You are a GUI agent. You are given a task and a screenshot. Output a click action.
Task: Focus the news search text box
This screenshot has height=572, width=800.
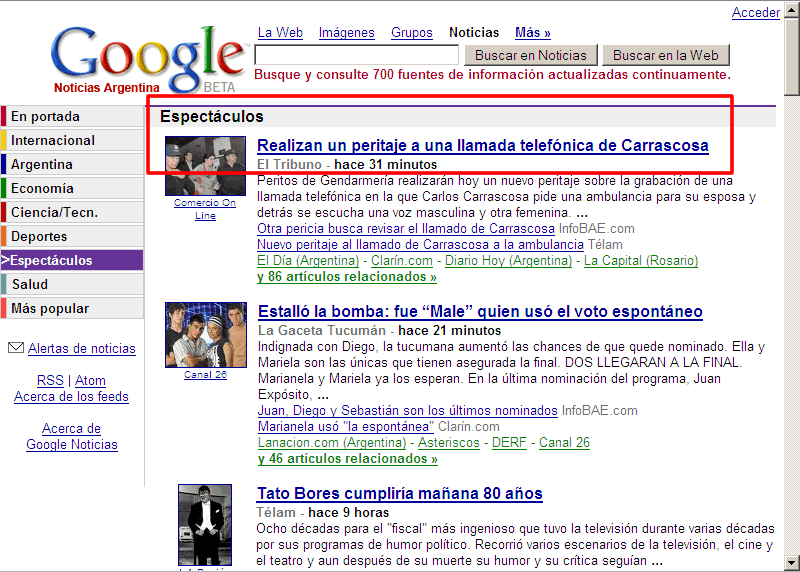click(357, 55)
